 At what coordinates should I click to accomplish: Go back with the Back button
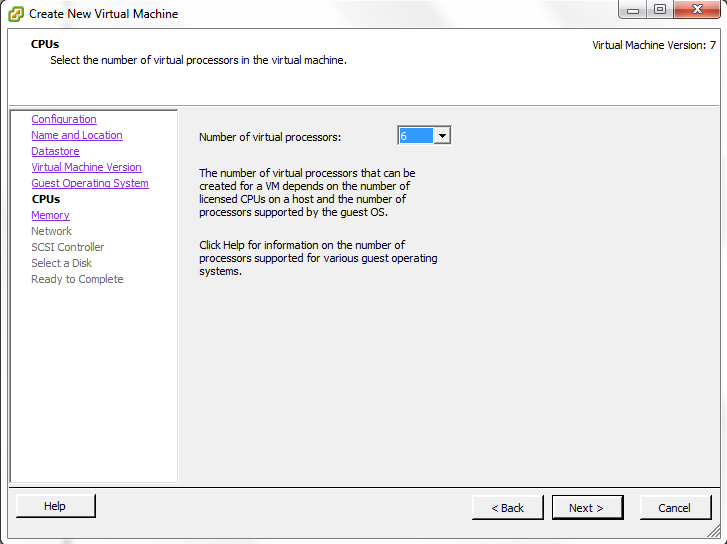(x=508, y=508)
